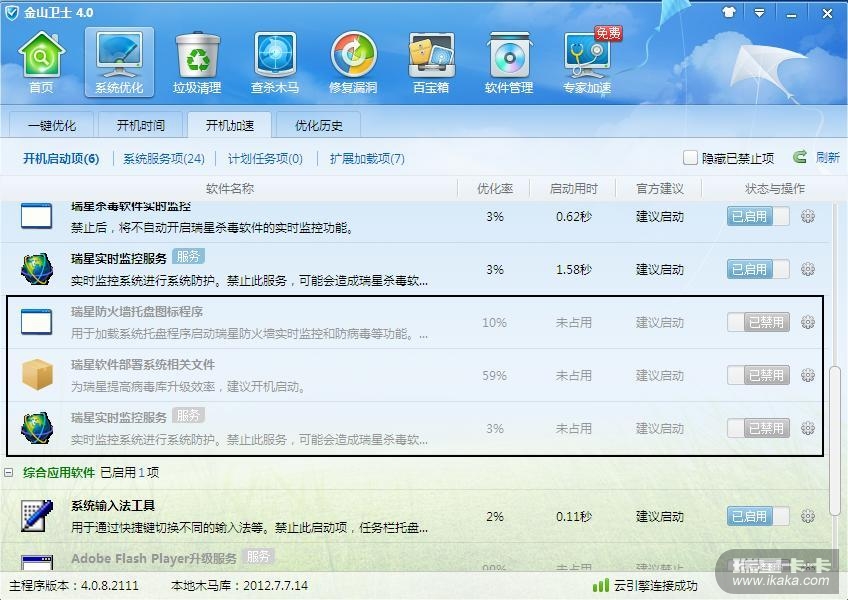The image size is (848, 600).
Task: Toggle 已禁用 switch for 瑞星防火墙托盘图标程序
Action: point(758,322)
